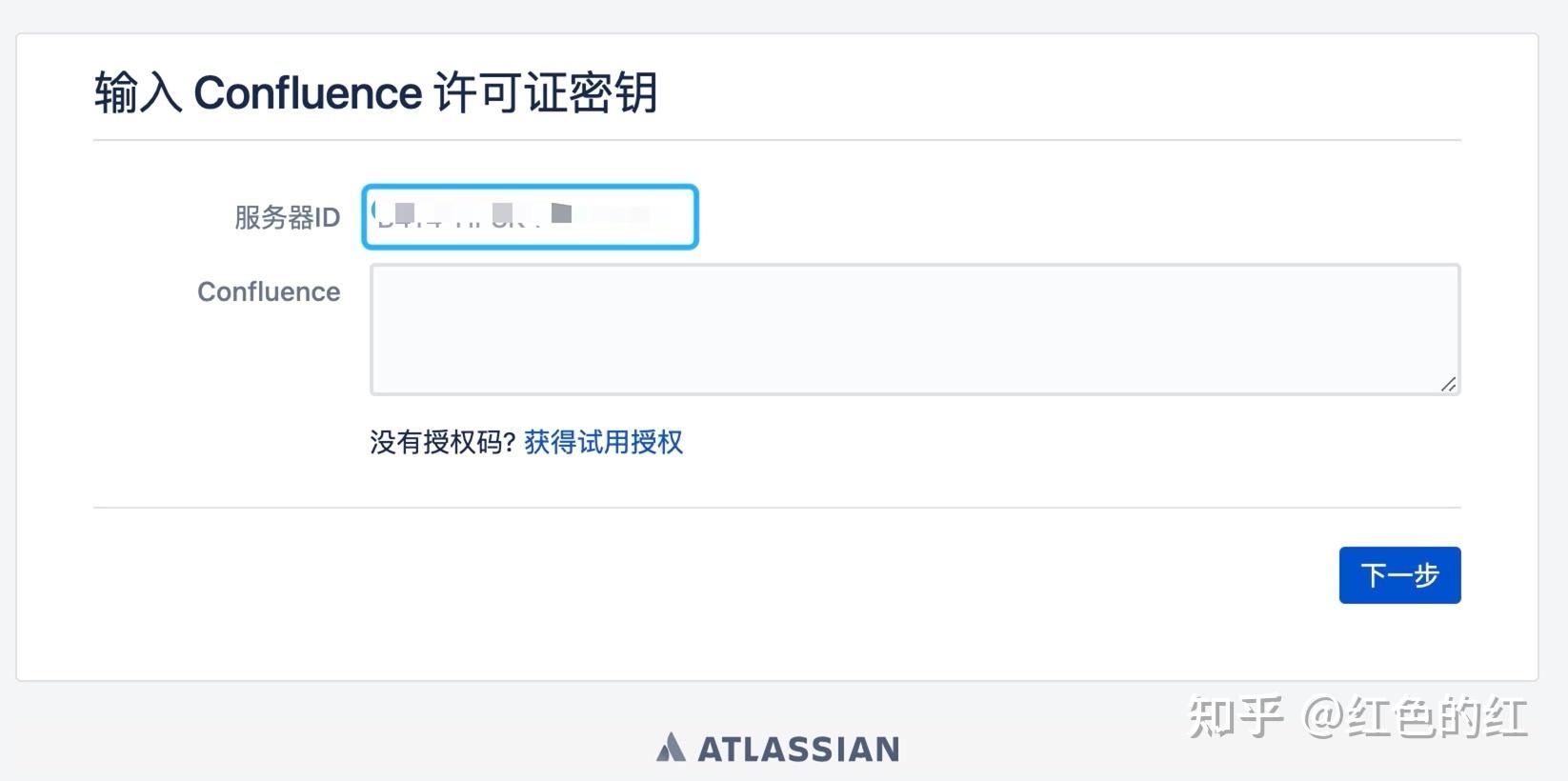Grab the license textarea resize handle
This screenshot has height=781, width=1568.
coord(1448,384)
